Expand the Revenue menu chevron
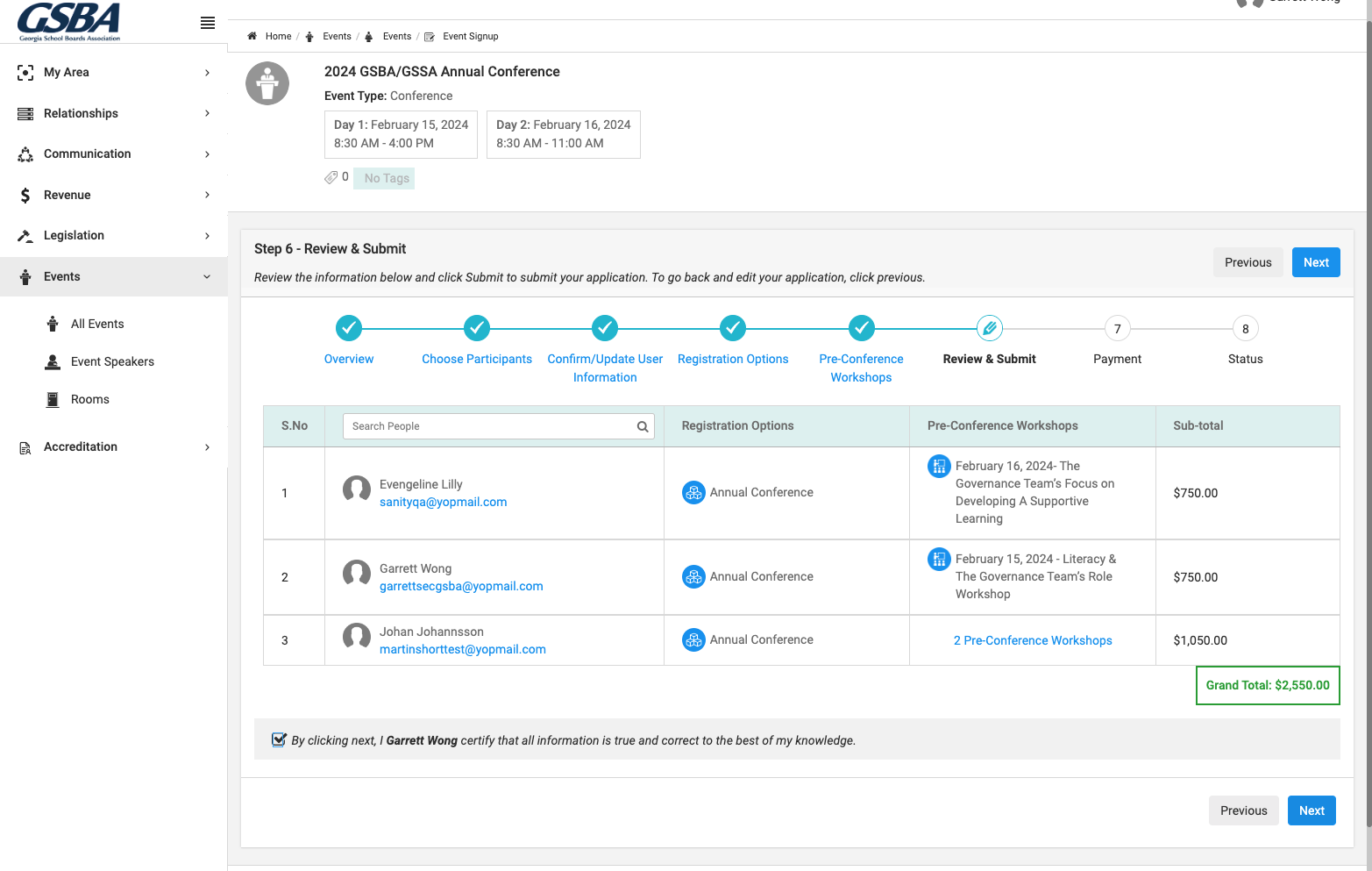This screenshot has width=1372, height=871. tap(207, 195)
